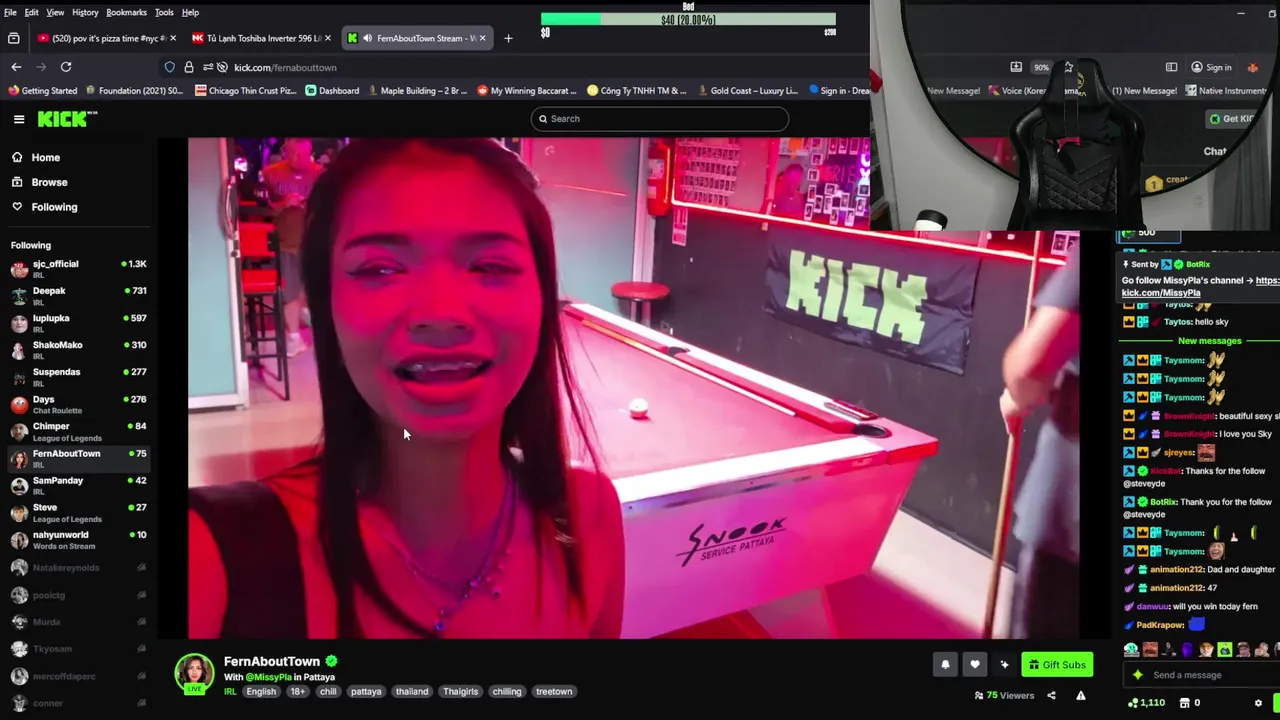Open luplupka channel in Following list
The height and width of the screenshot is (720, 1280).
click(78, 322)
